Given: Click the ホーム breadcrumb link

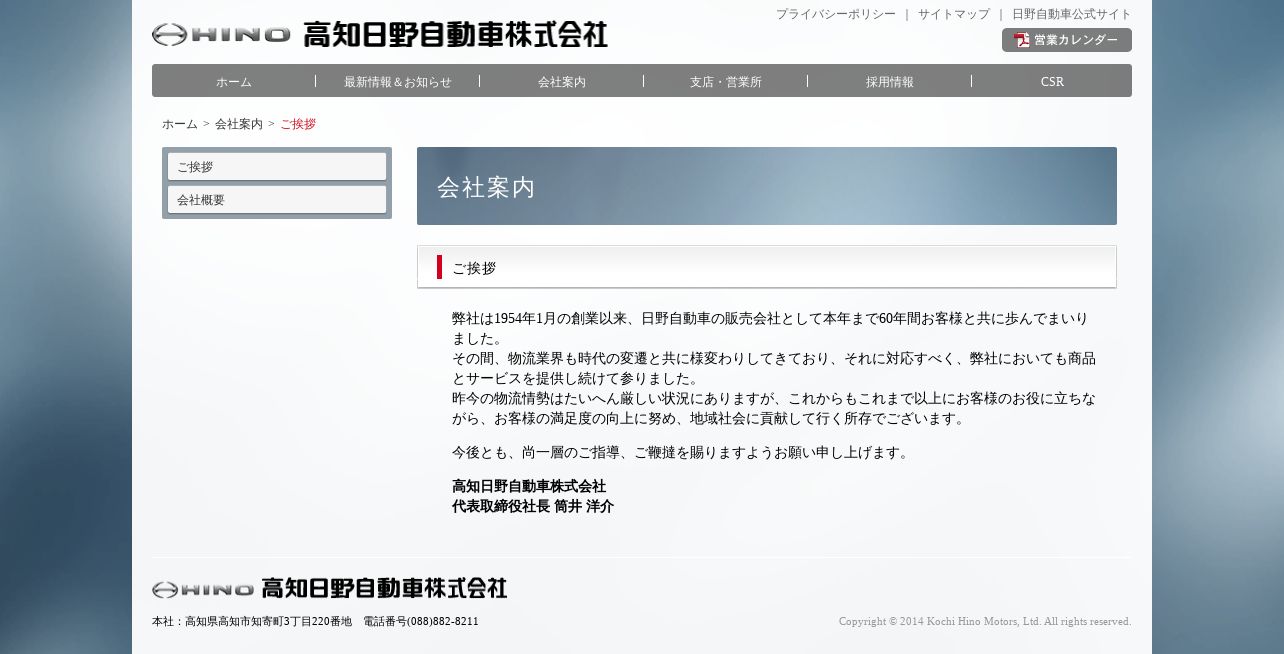Looking at the screenshot, I should pos(180,124).
